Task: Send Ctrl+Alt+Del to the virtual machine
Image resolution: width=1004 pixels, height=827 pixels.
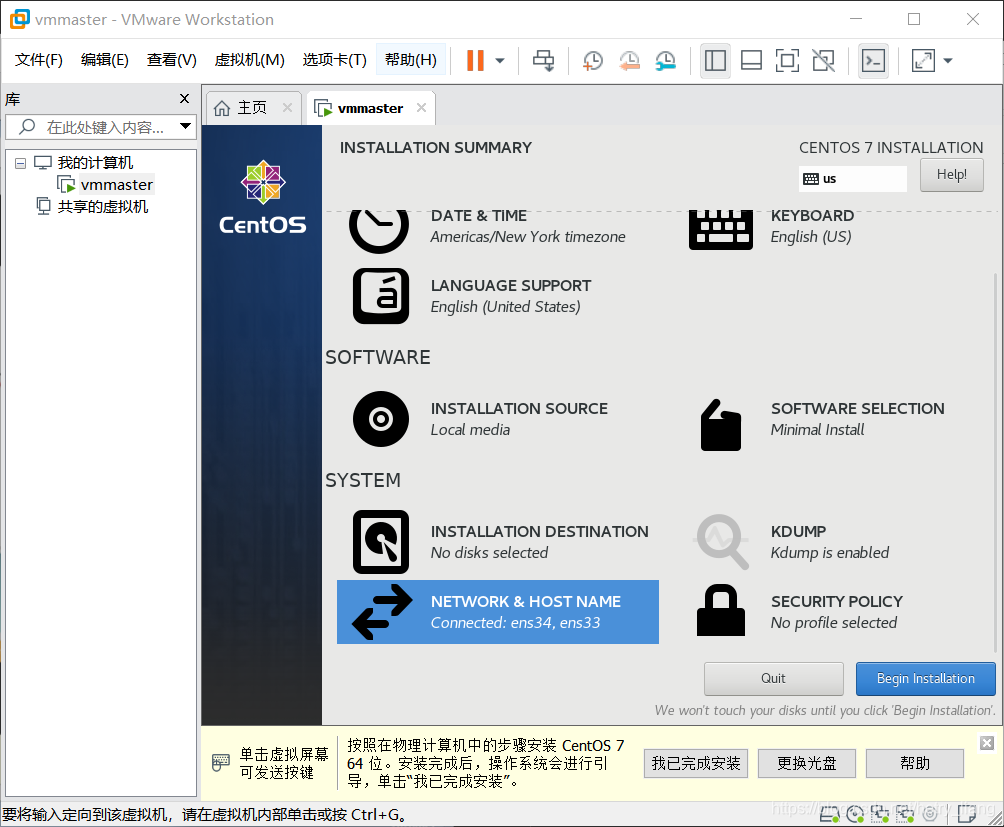Action: pyautogui.click(x=544, y=61)
